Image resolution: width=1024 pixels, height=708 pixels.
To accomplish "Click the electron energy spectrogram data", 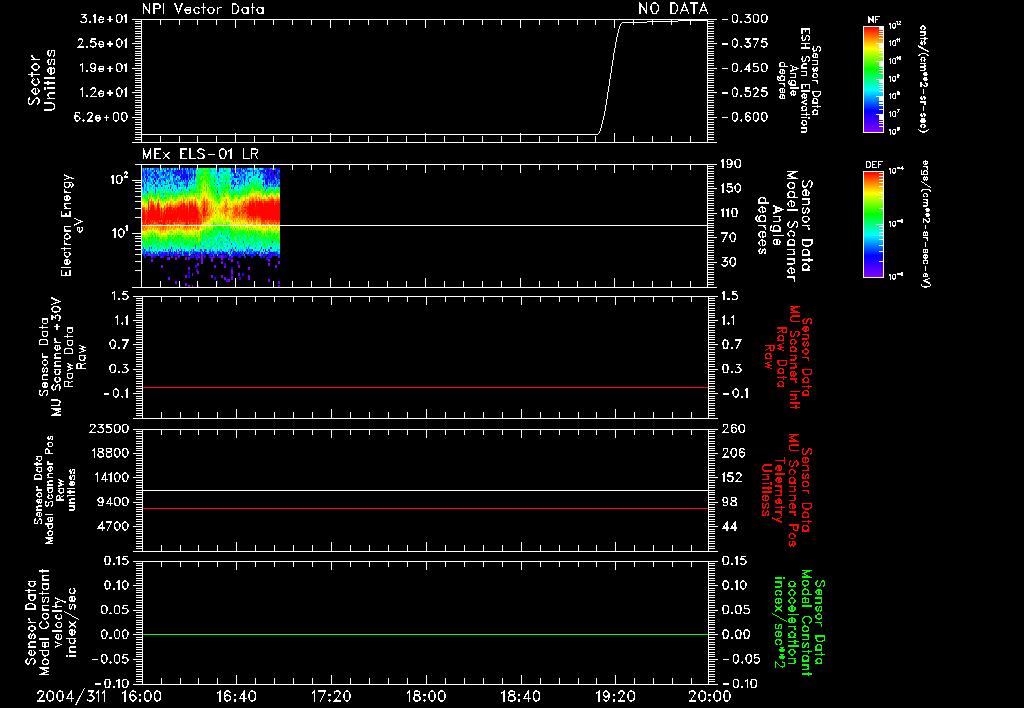I will click(x=211, y=225).
